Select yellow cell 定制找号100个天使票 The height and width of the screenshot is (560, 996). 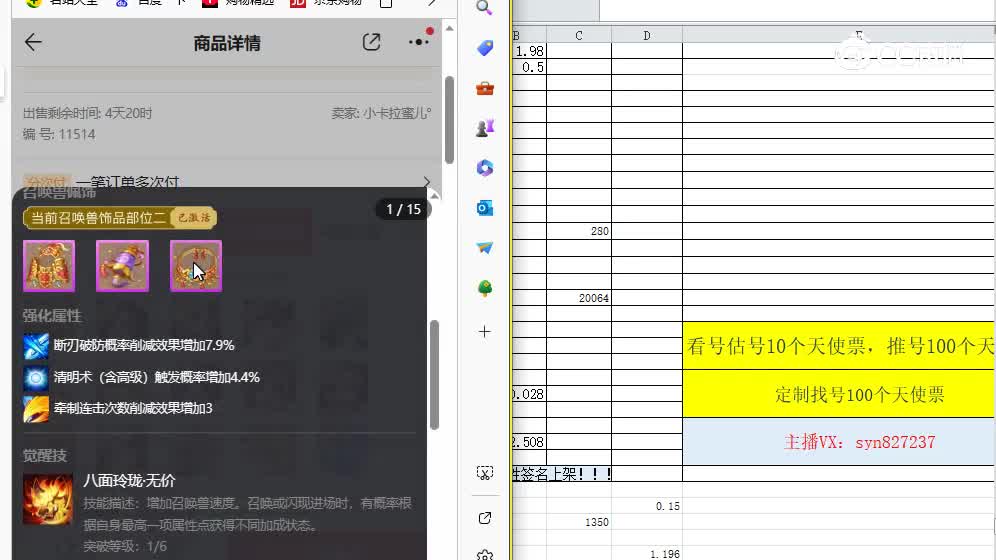click(839, 394)
